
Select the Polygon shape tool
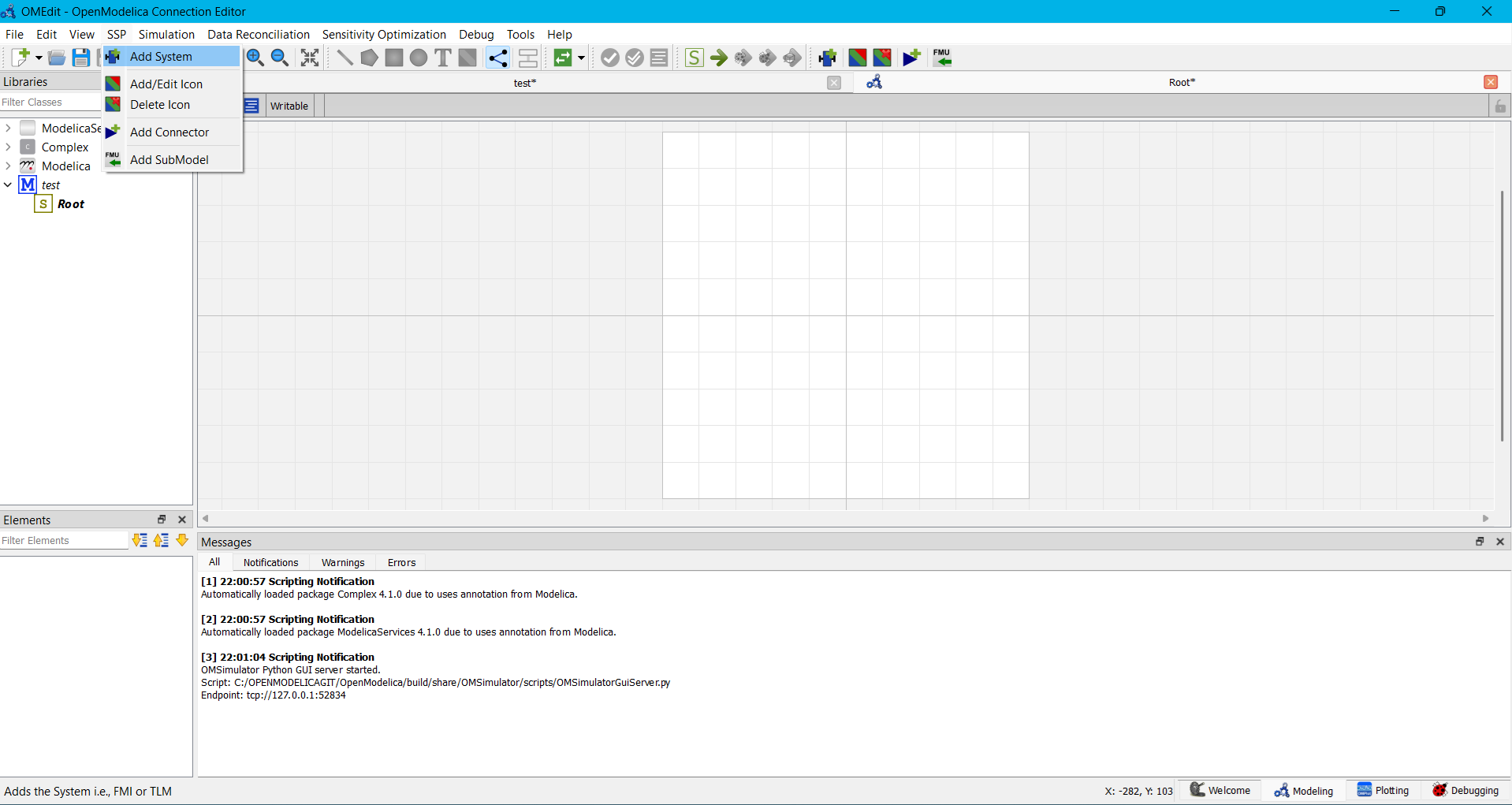(369, 58)
